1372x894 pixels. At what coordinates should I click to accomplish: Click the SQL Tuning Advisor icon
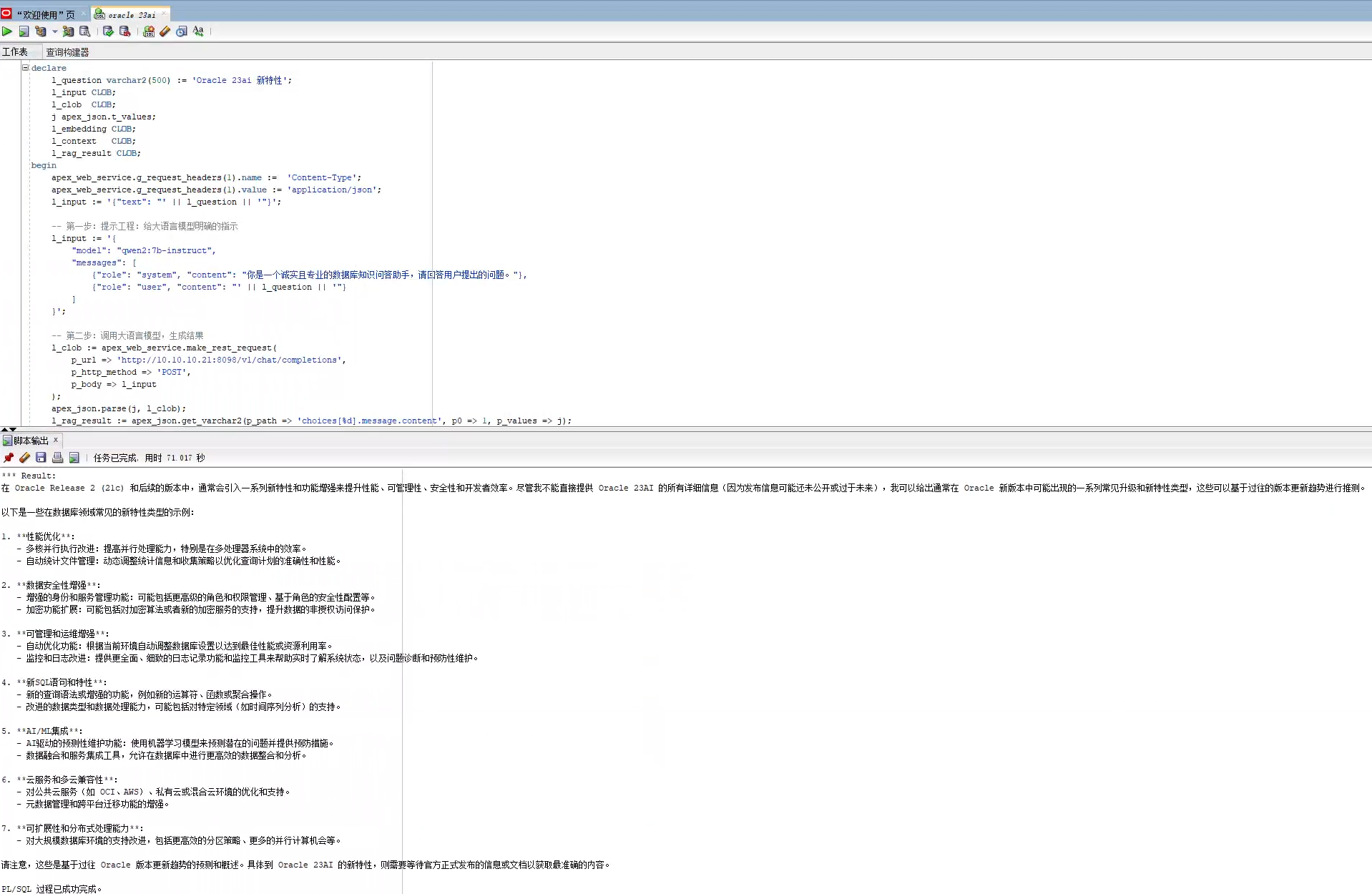click(85, 31)
